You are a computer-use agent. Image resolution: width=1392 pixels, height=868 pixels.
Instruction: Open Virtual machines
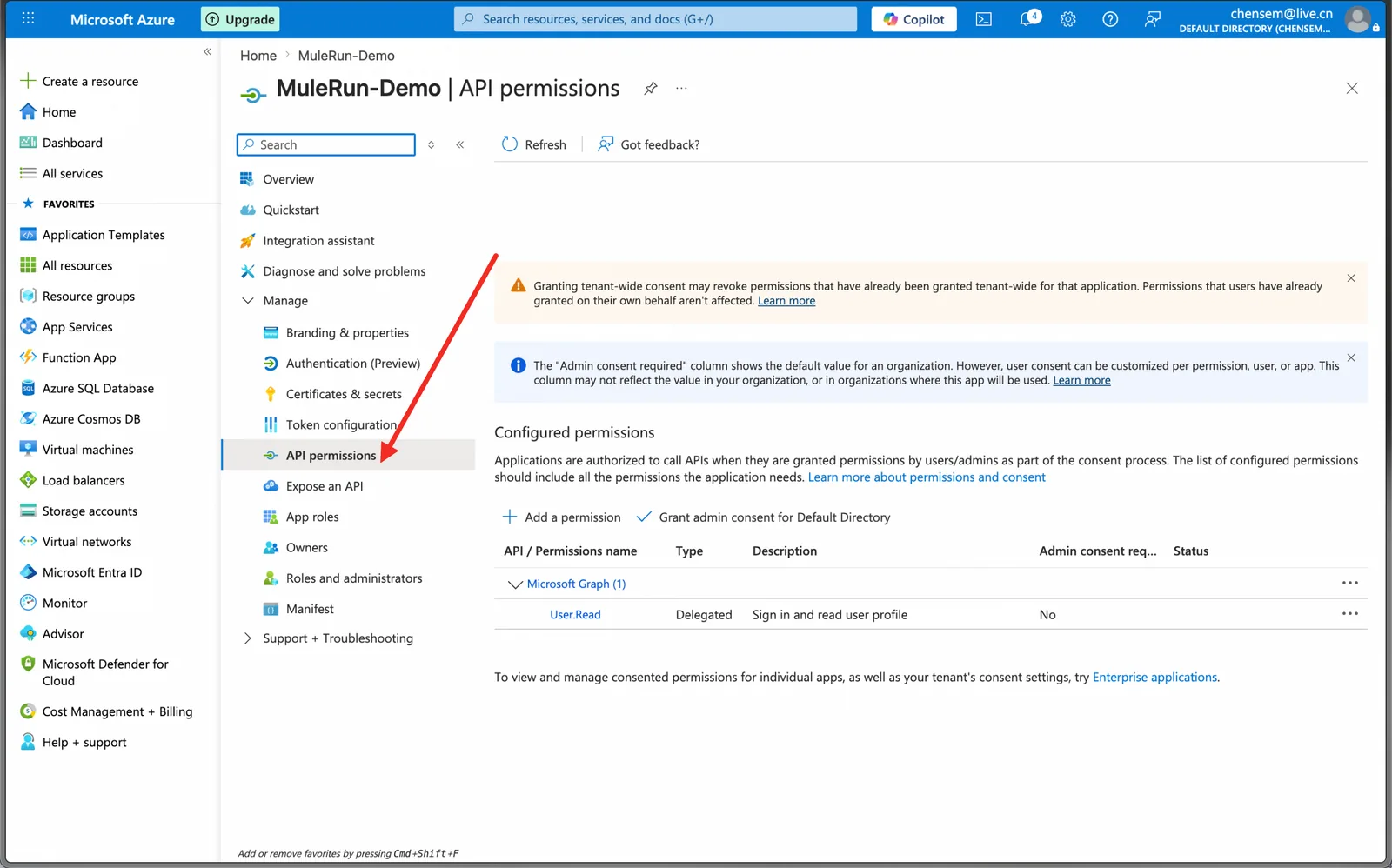click(77, 450)
